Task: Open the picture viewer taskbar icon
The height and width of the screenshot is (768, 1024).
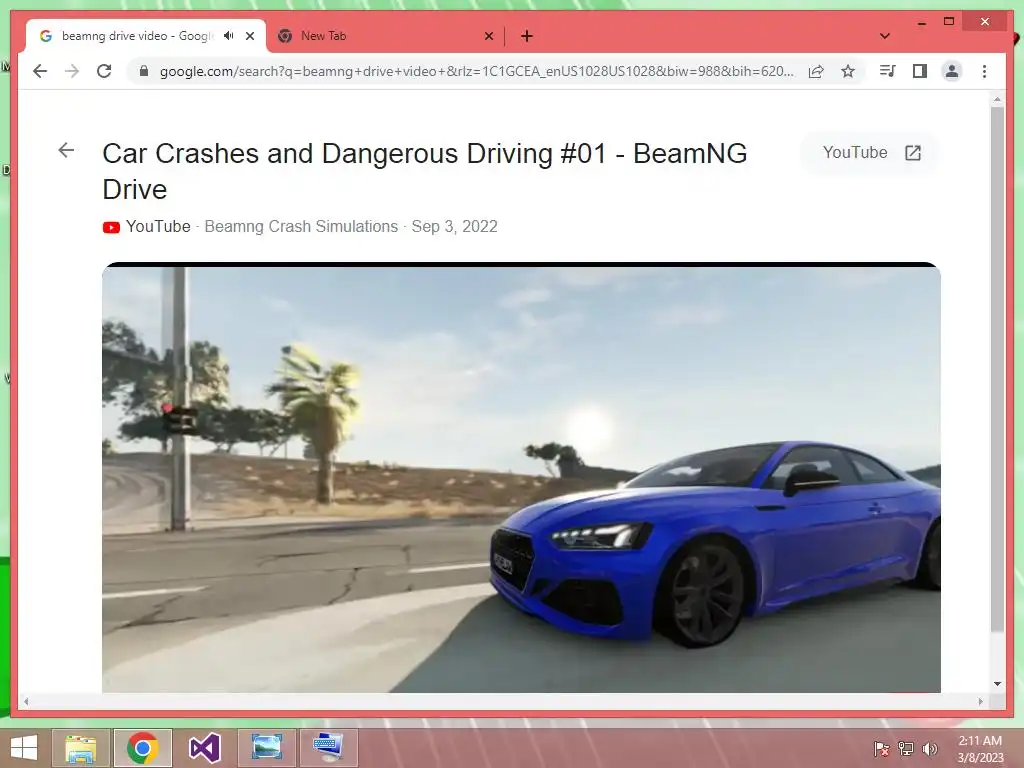Action: [266, 748]
